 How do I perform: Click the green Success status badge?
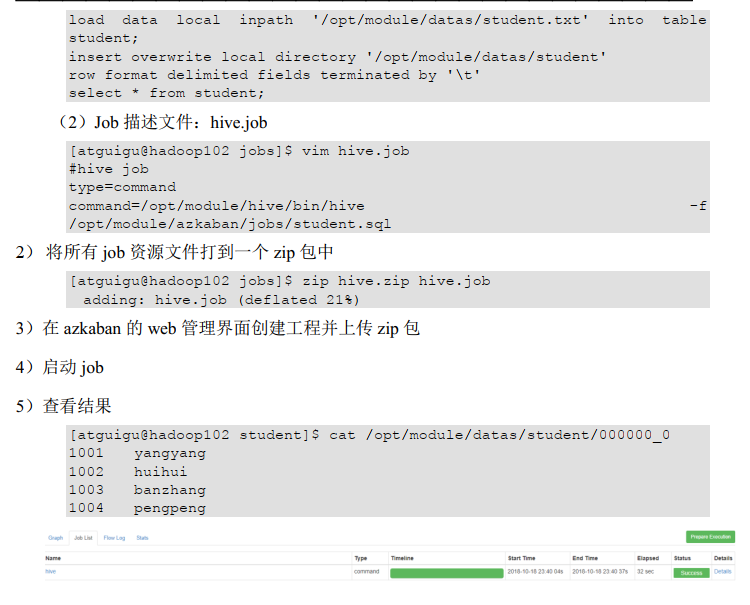(x=691, y=572)
